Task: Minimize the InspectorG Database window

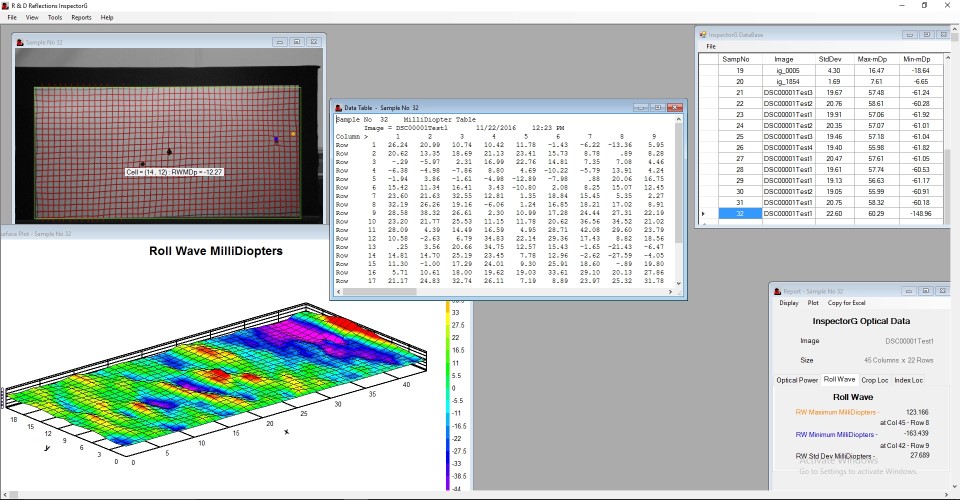Action: 908,34
